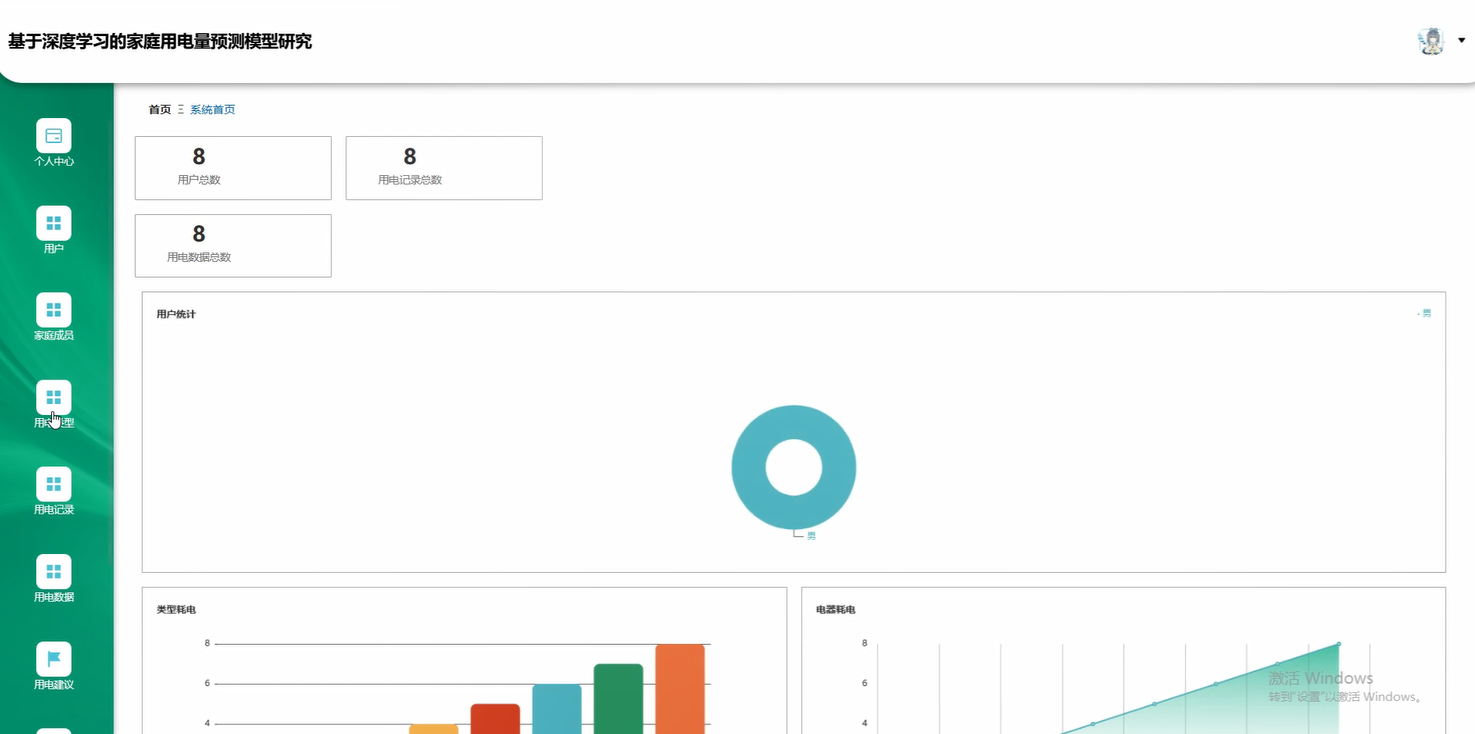Open the 个人中心 sidebar icon
Viewport: 1475px width, 734px height.
pyautogui.click(x=54, y=135)
